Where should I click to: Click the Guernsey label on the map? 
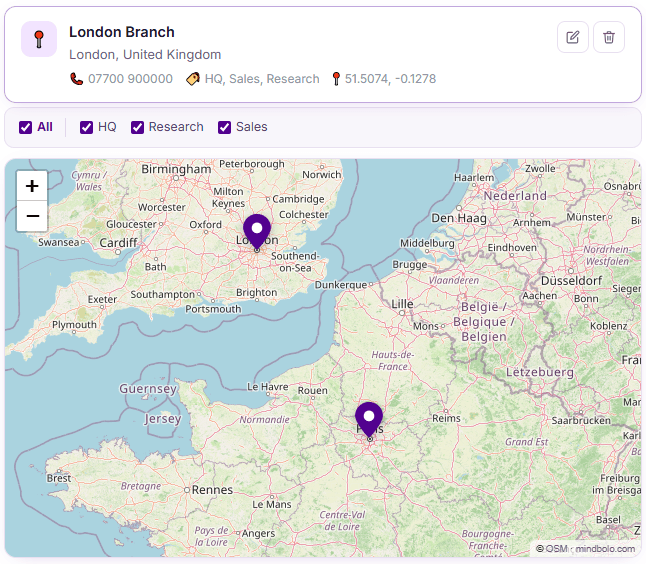click(x=148, y=388)
